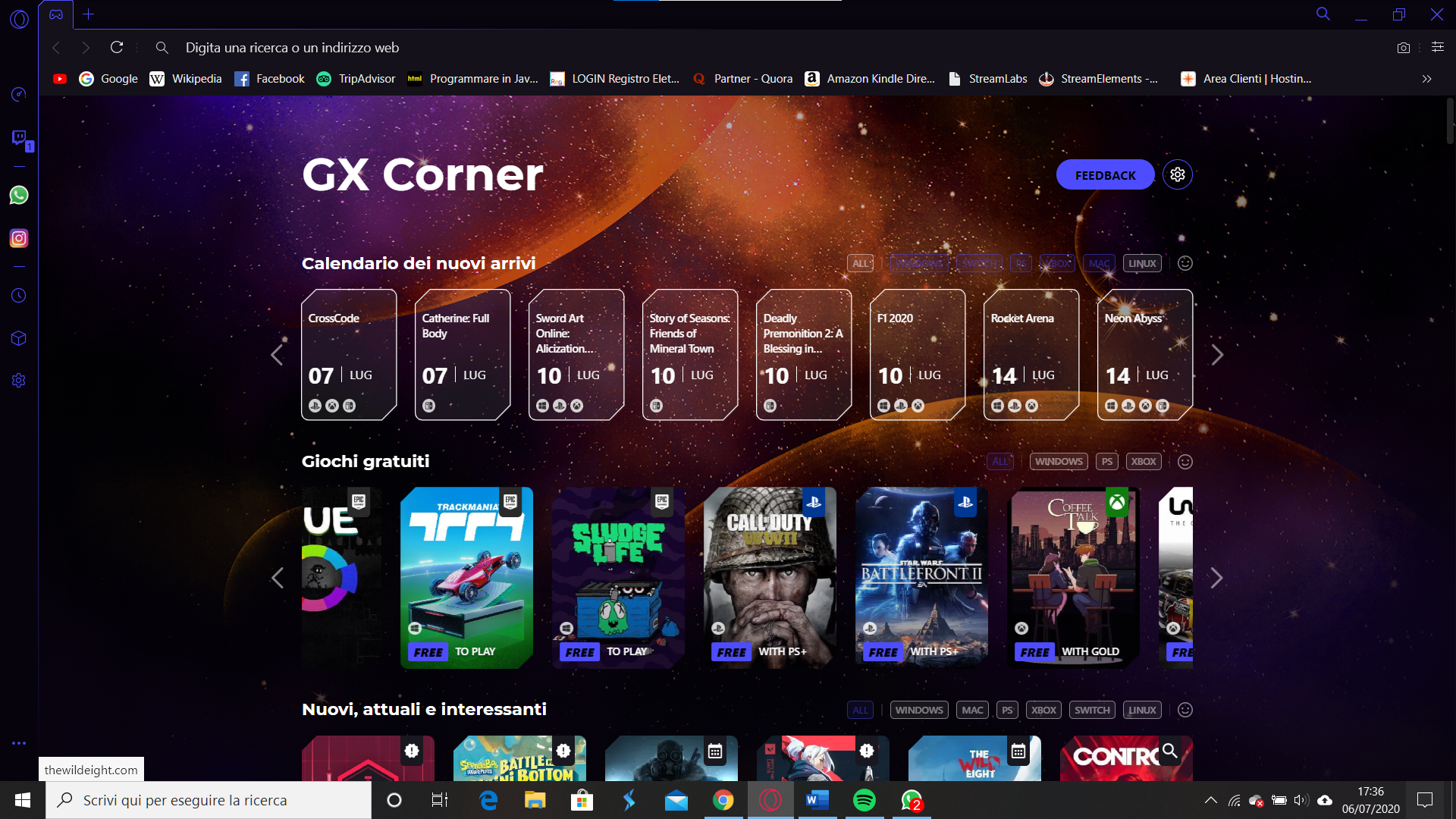Show previous free games with left arrow
This screenshot has width=1456, height=819.
pyautogui.click(x=277, y=578)
